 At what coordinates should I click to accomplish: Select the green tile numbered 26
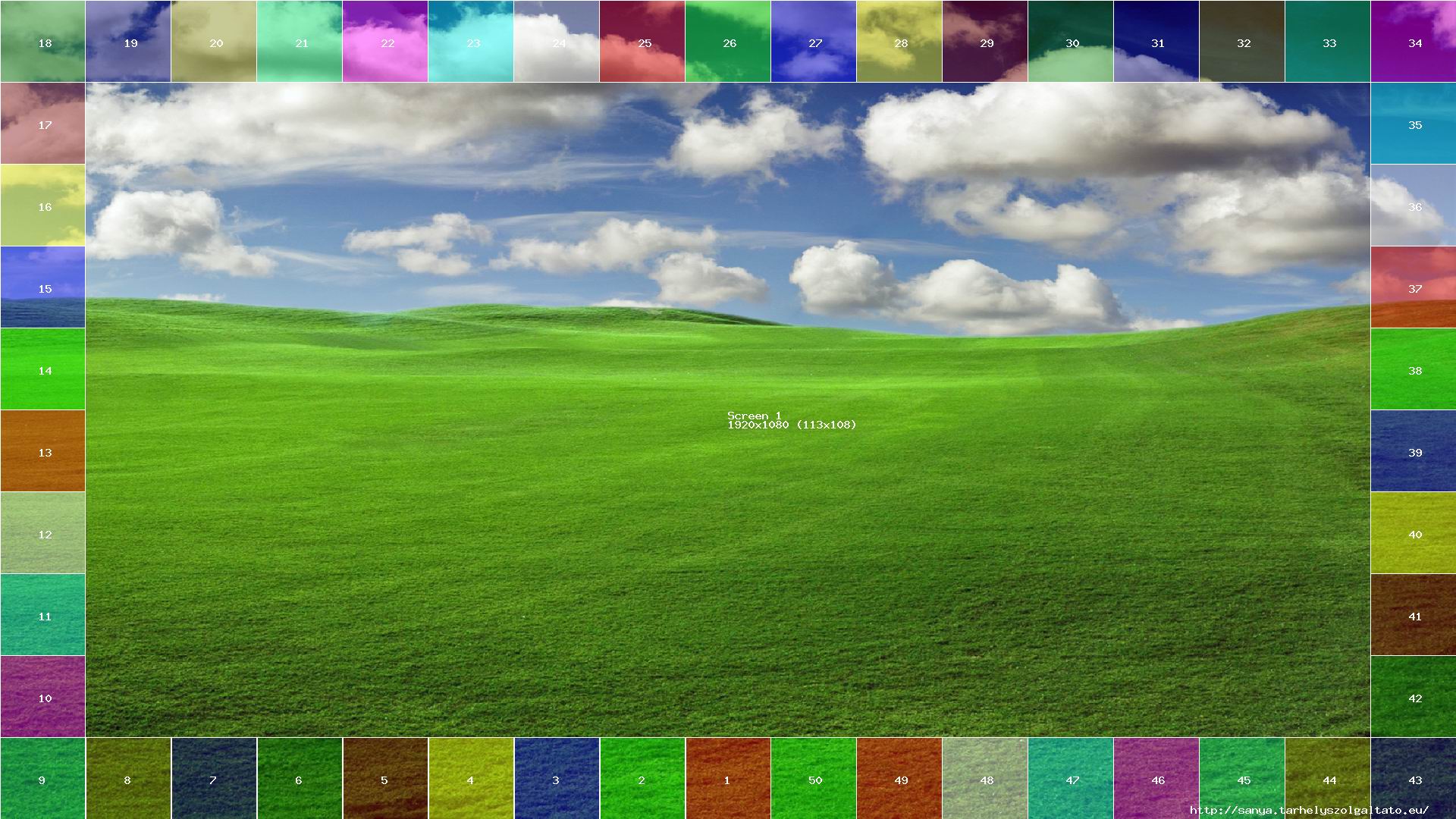pos(728,41)
